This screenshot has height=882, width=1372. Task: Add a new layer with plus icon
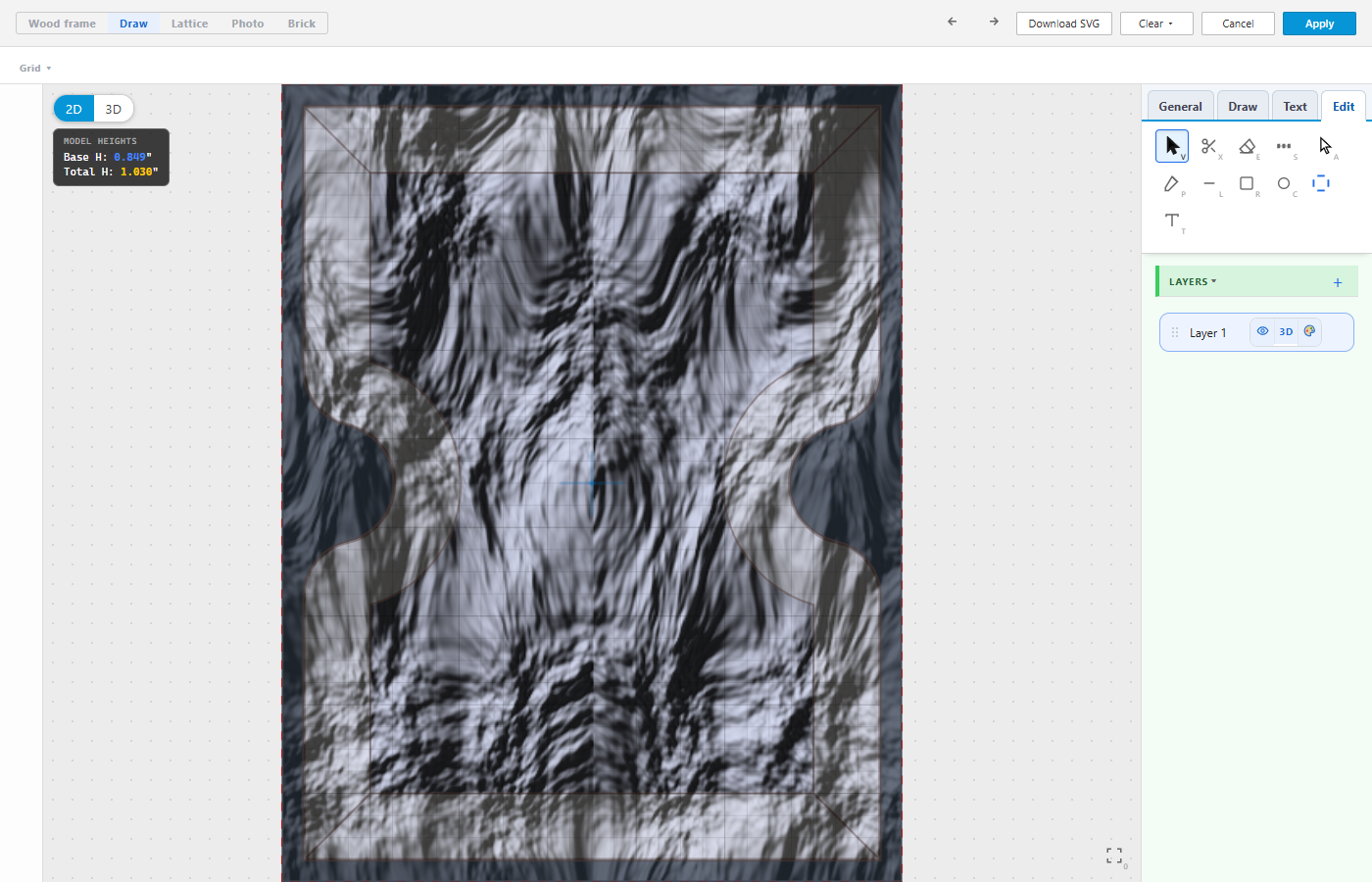(1338, 282)
